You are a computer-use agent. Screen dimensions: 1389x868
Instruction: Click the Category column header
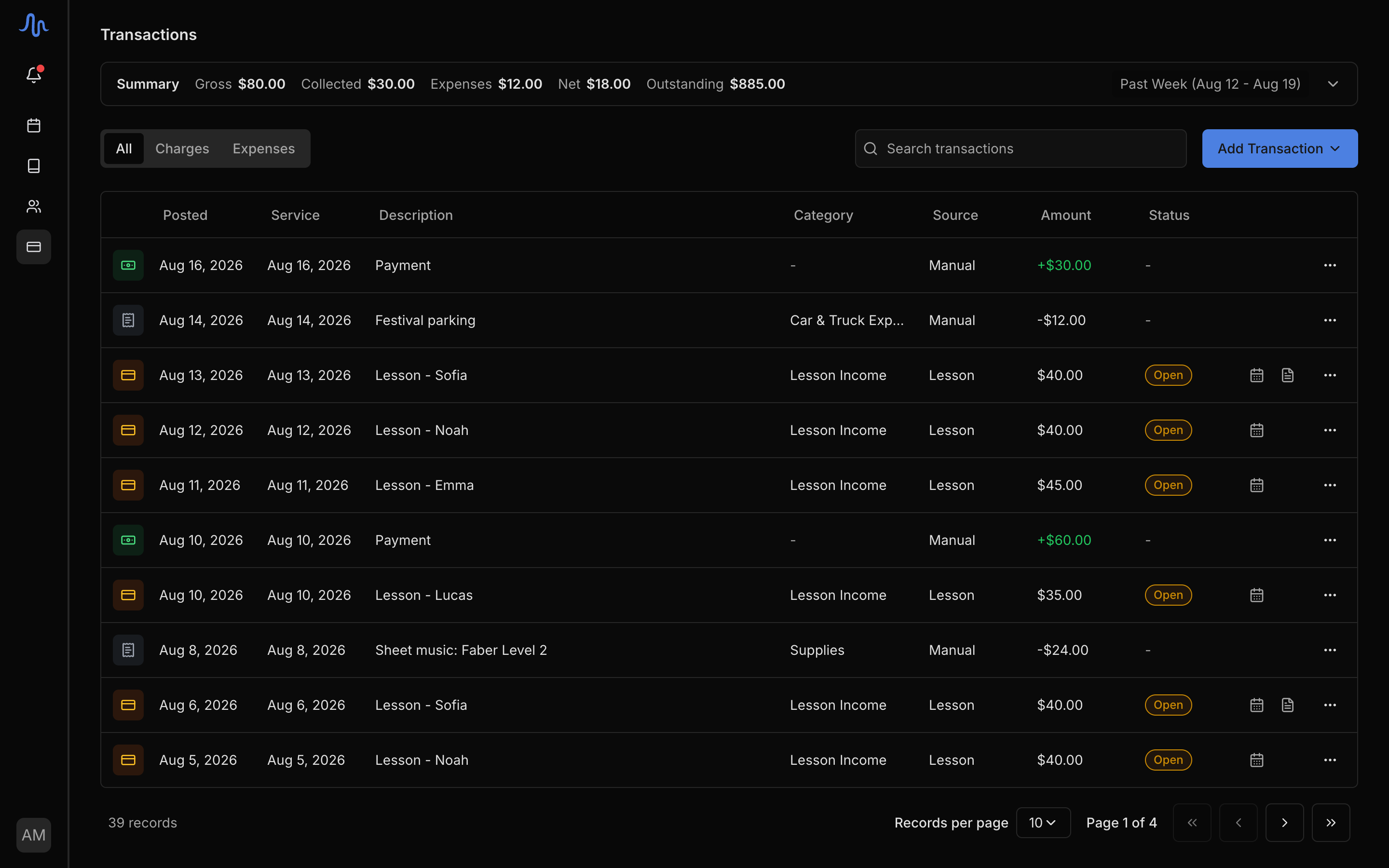(x=823, y=215)
